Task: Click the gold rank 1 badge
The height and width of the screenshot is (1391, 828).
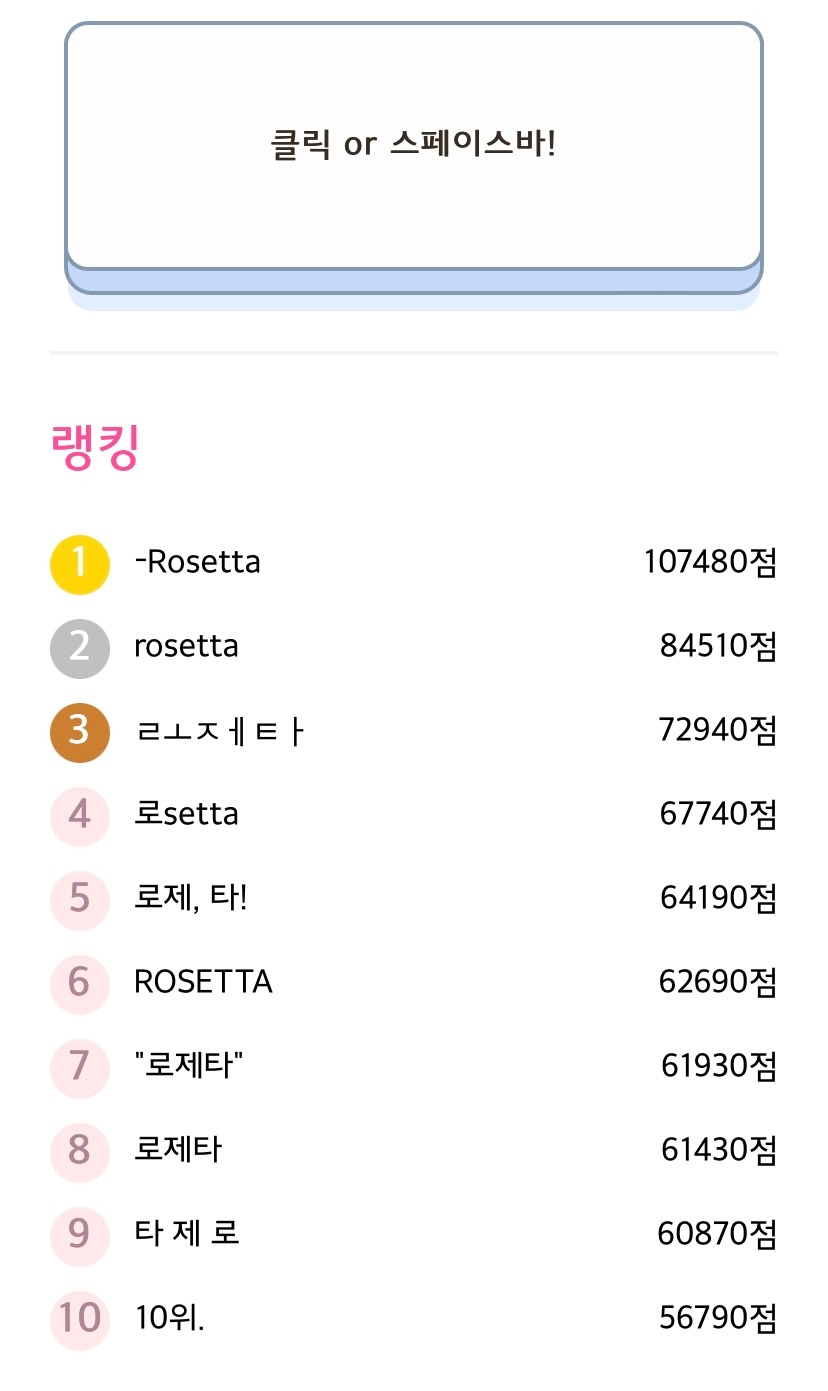Action: [x=79, y=564]
